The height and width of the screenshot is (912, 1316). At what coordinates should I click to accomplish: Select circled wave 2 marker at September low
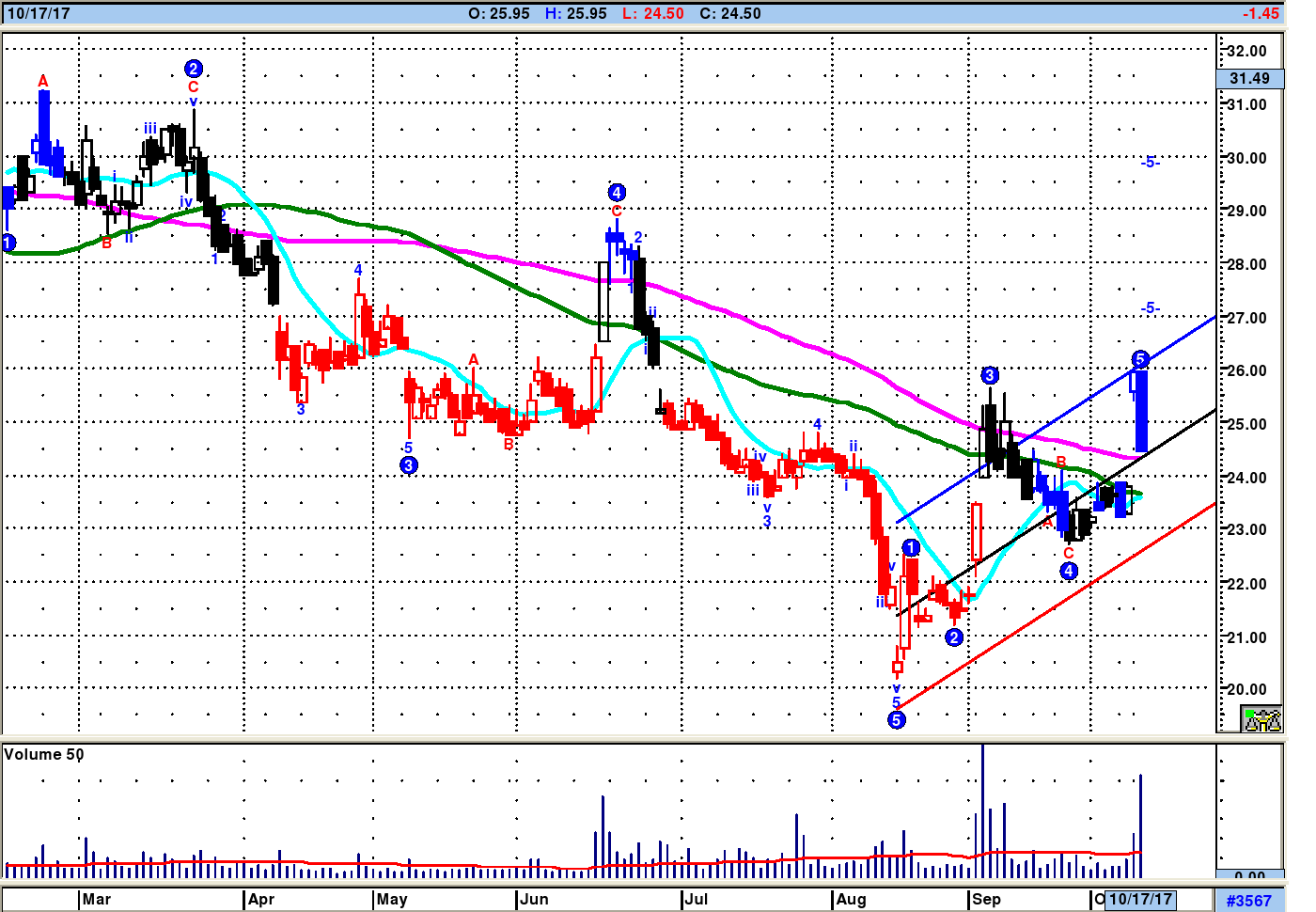pos(954,637)
